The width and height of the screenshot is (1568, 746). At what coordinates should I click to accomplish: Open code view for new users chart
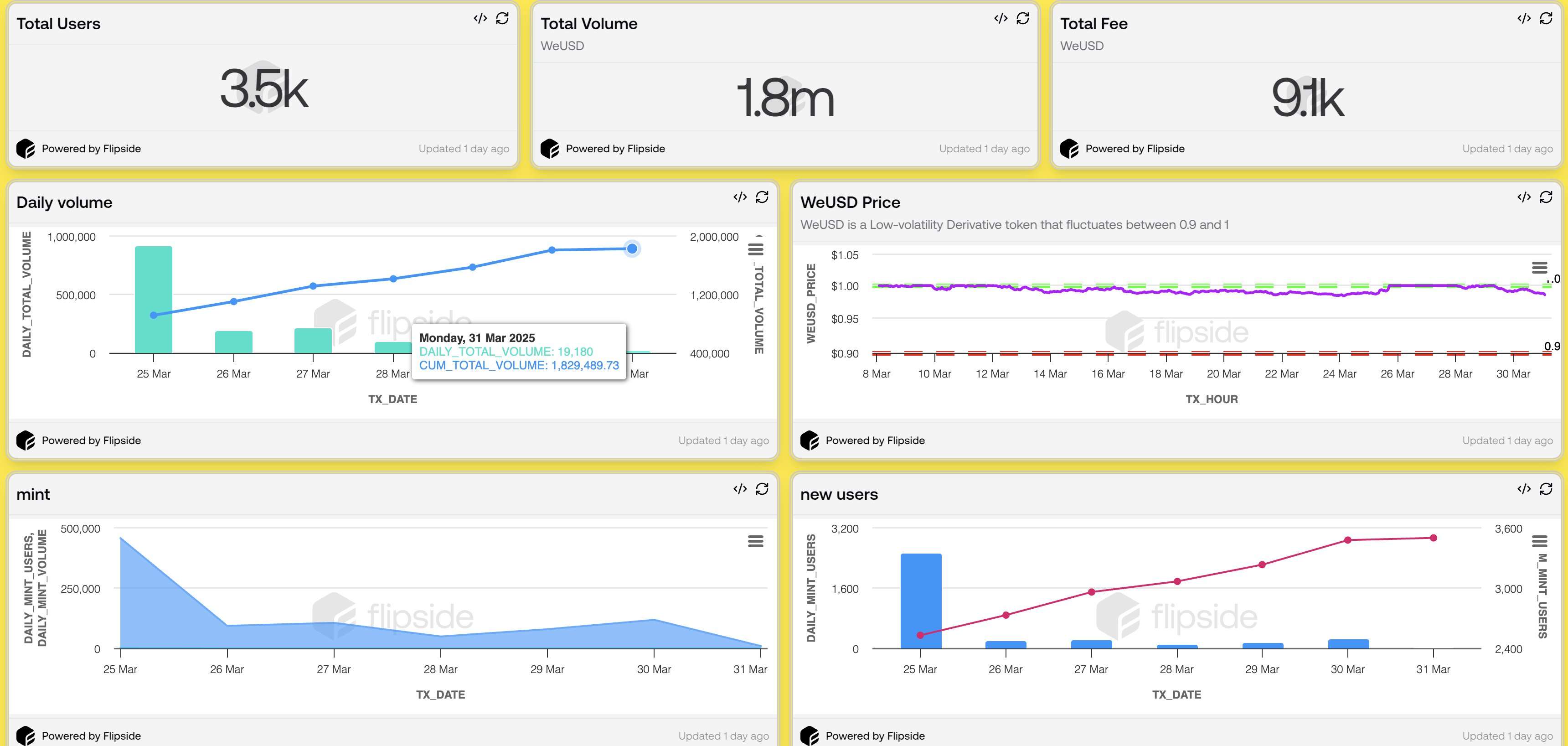pyautogui.click(x=1524, y=489)
